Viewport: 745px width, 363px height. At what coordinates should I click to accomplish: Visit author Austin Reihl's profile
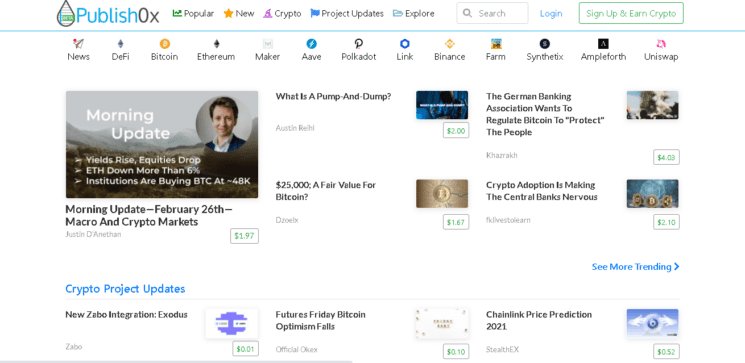[x=295, y=128]
